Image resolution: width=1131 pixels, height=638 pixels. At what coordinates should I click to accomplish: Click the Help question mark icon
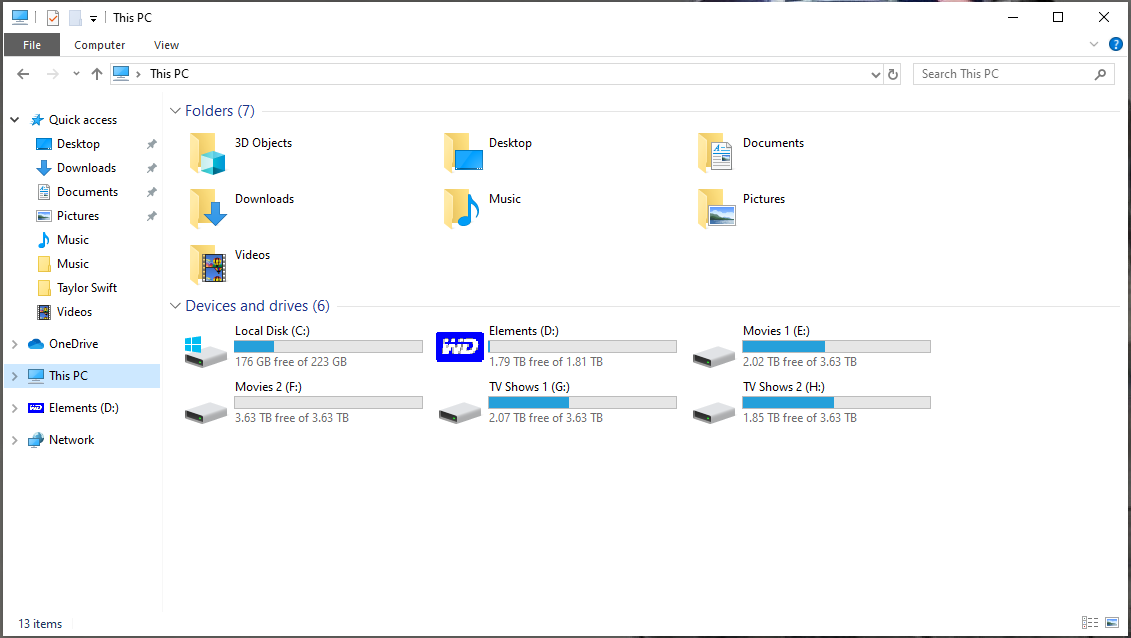pyautogui.click(x=1116, y=44)
